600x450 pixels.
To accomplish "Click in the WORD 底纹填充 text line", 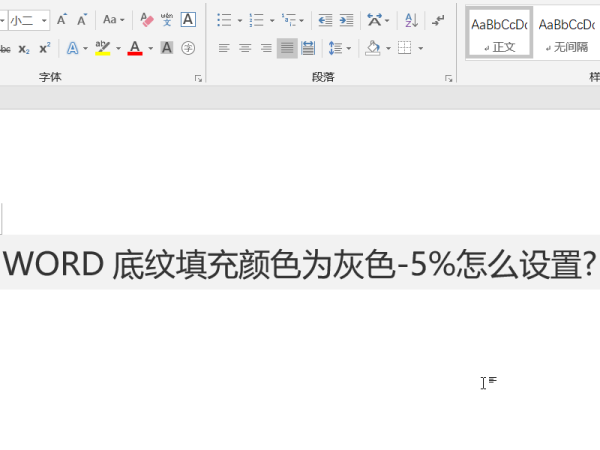I will click(300, 264).
